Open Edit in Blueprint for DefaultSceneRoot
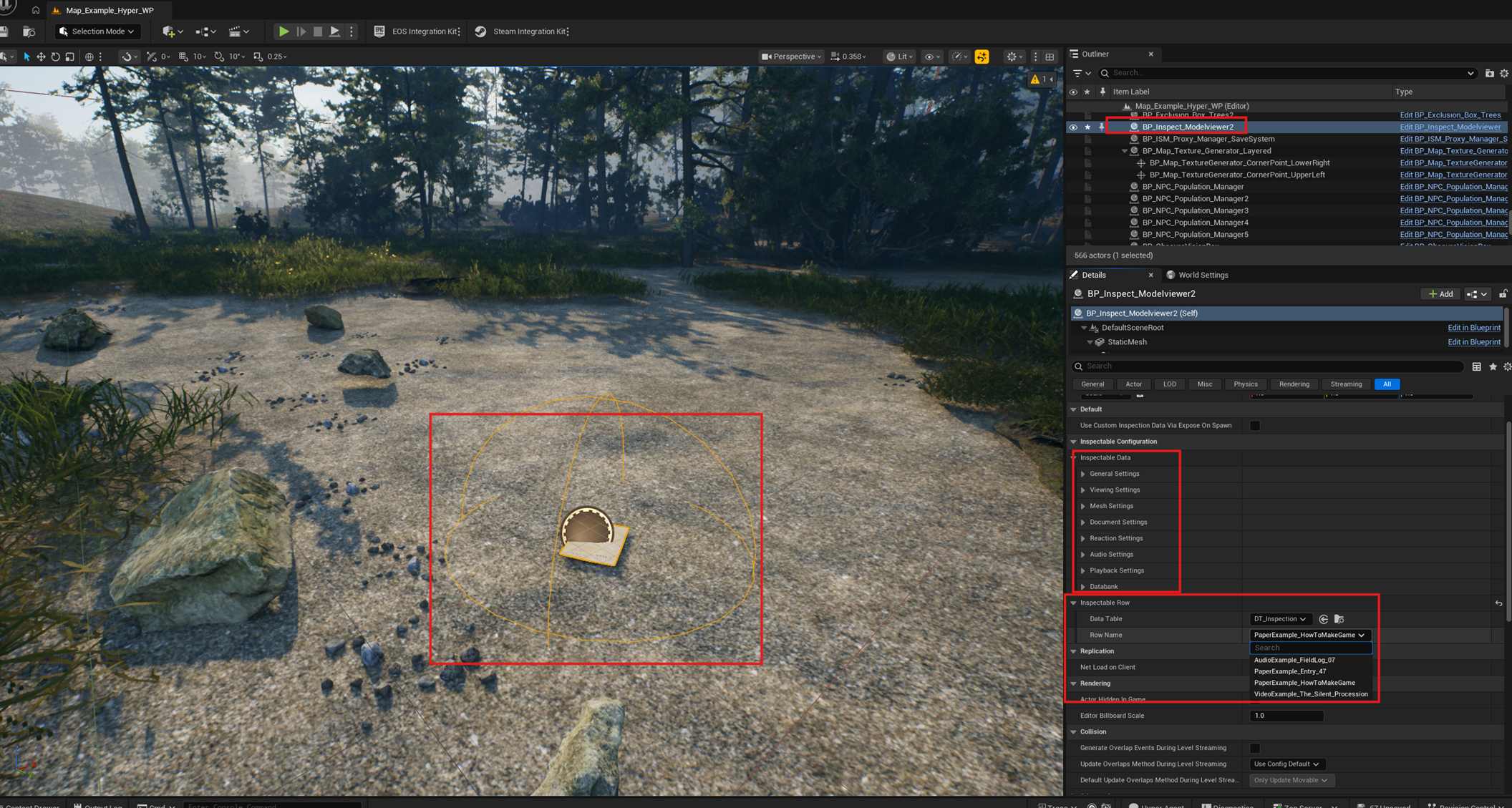The width and height of the screenshot is (1512, 808). (x=1473, y=328)
